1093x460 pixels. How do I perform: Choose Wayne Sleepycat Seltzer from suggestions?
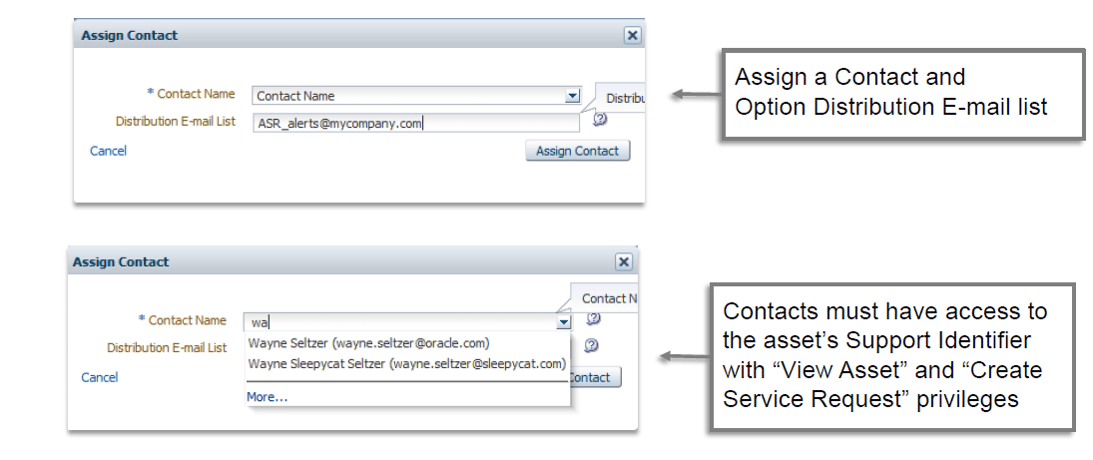point(406,363)
